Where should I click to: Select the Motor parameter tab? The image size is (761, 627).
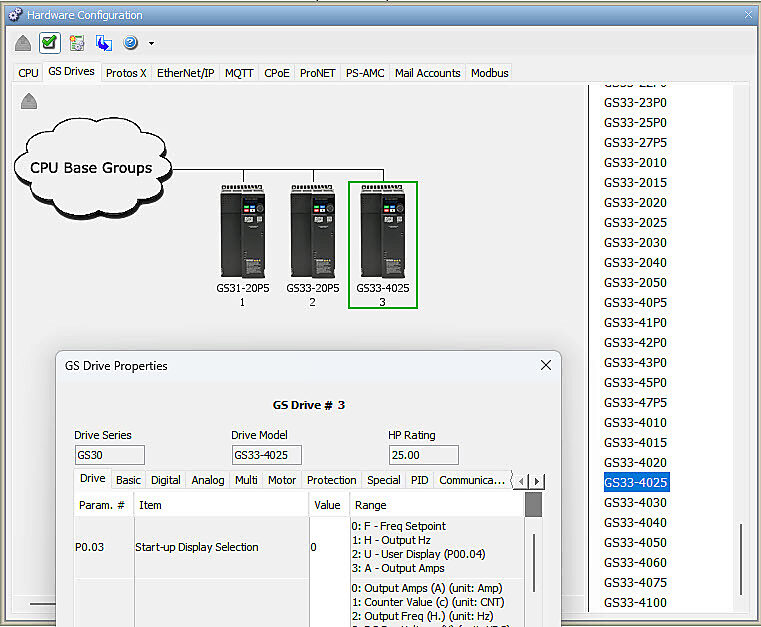pyautogui.click(x=282, y=480)
